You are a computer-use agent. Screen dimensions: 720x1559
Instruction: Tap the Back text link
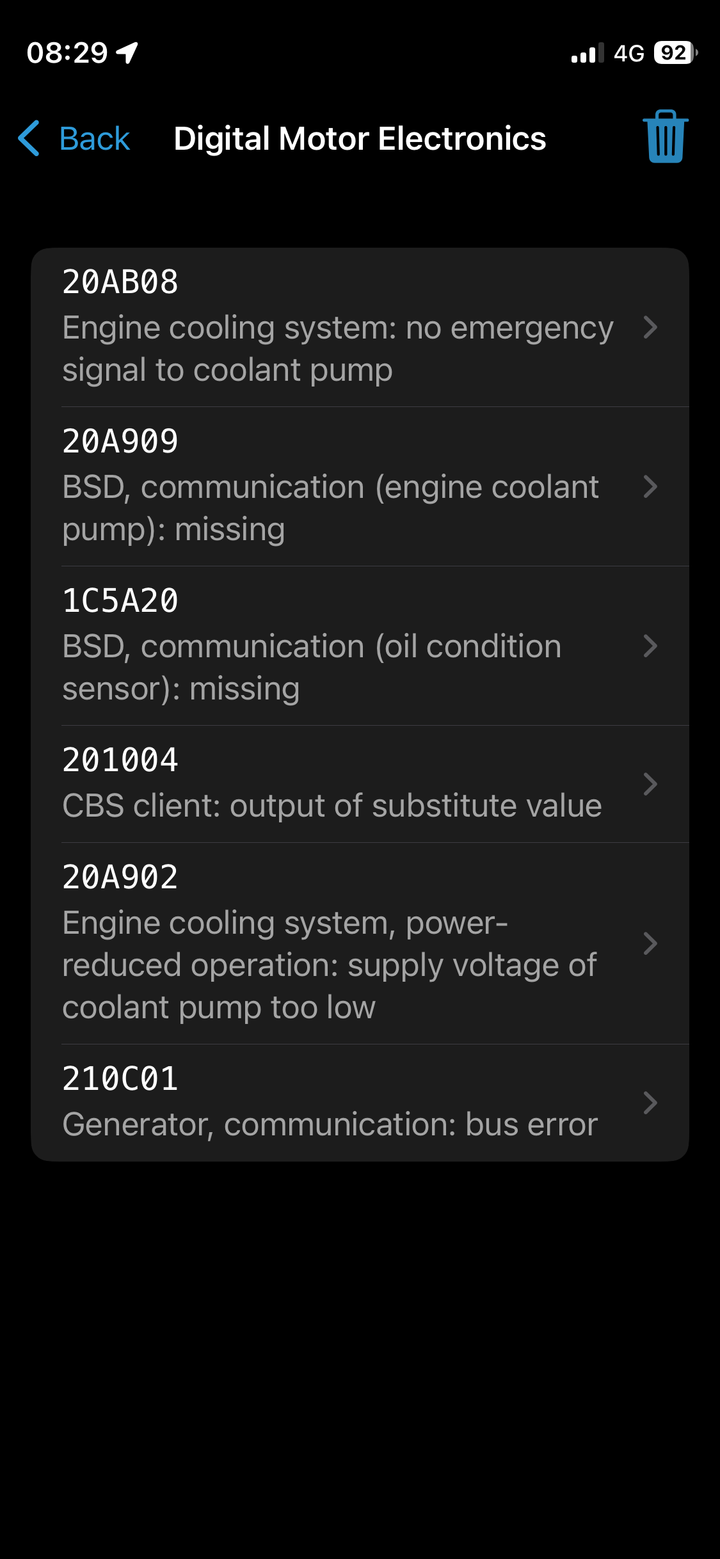[x=94, y=139]
